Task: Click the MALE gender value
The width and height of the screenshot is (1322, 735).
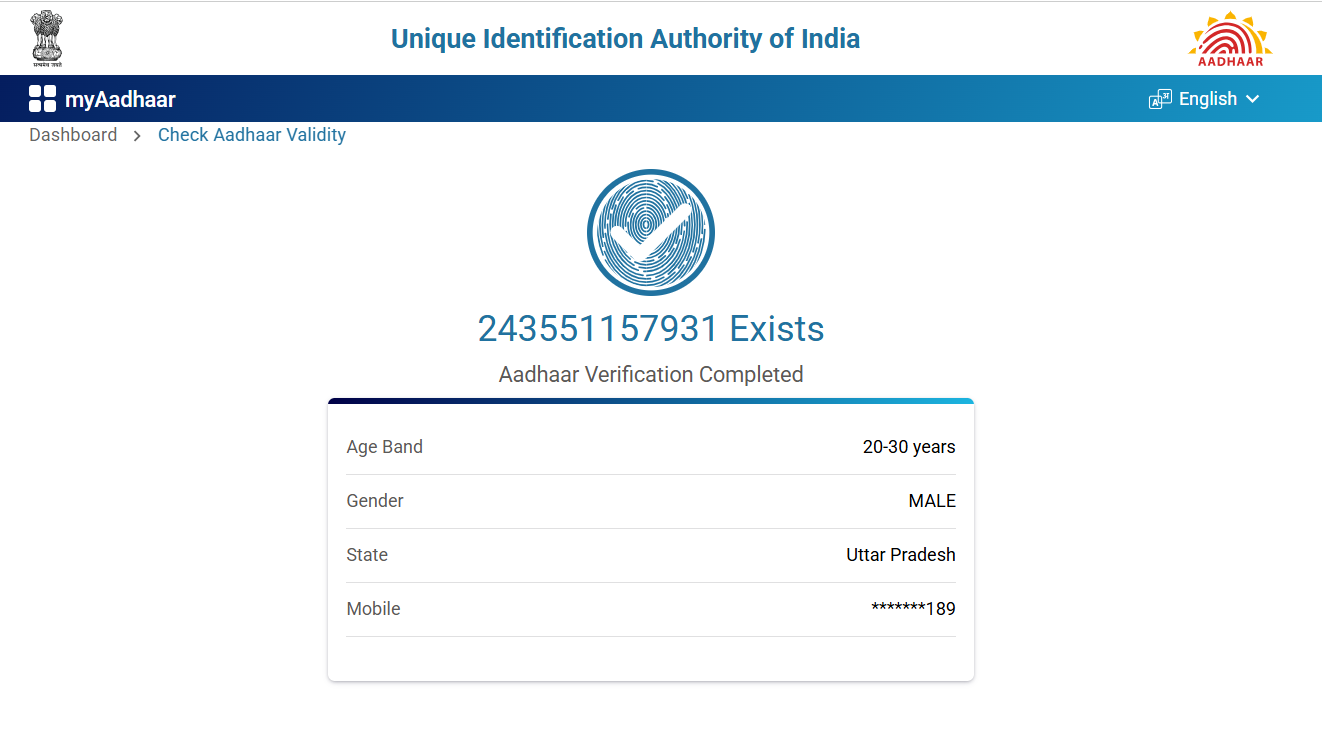Action: [x=932, y=501]
